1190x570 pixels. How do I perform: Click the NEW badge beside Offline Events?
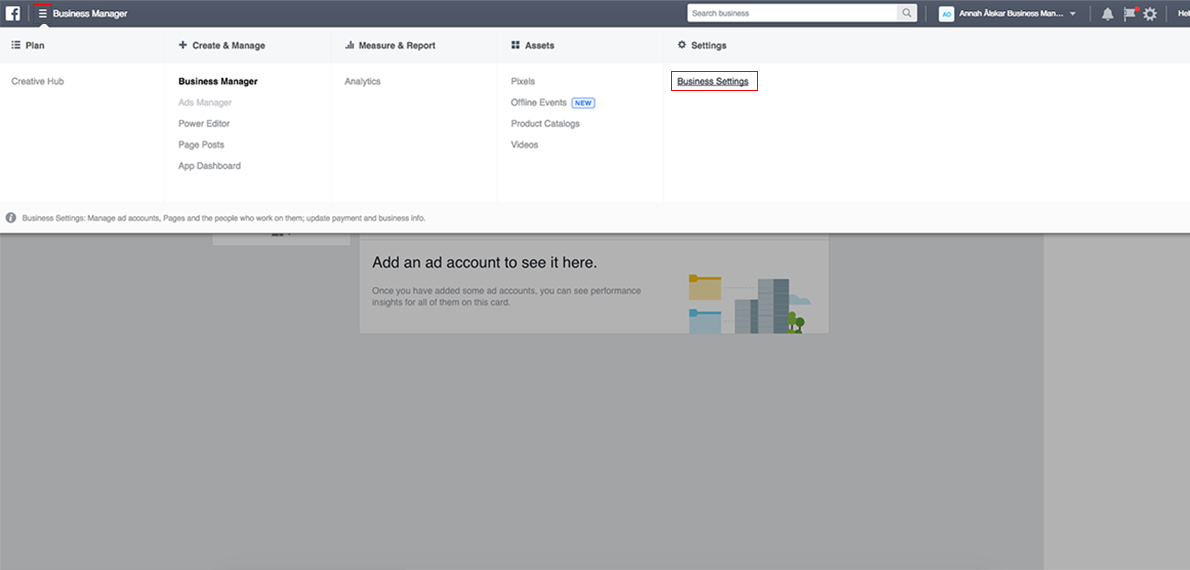point(583,102)
